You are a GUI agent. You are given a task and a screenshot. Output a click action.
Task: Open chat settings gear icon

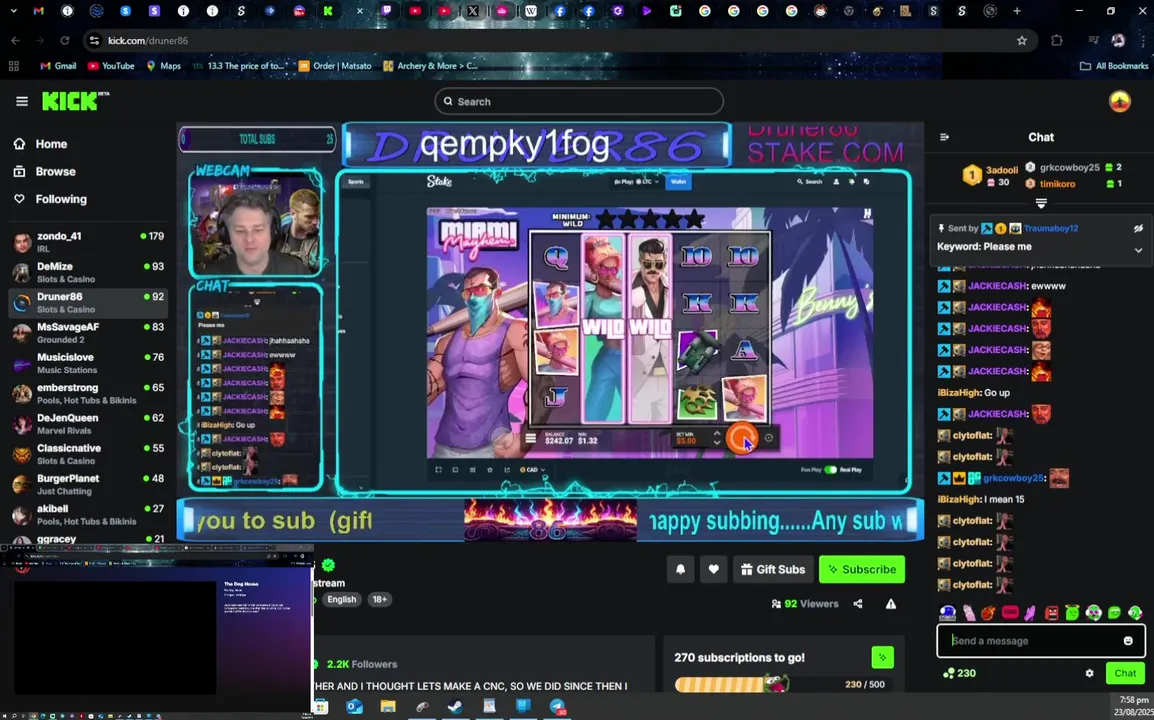1089,673
